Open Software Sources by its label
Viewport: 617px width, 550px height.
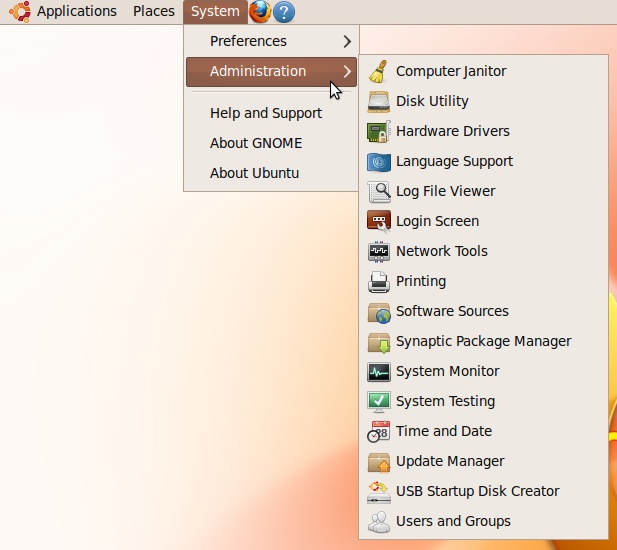452,312
